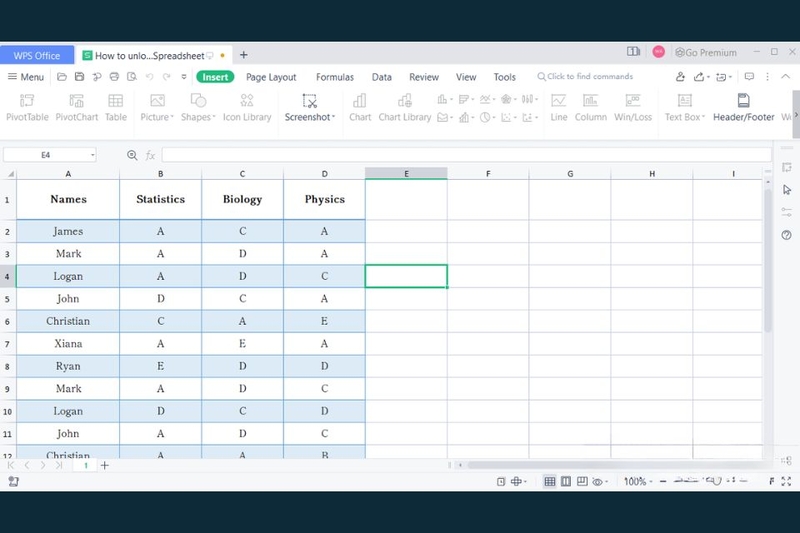Insert a Win/Loss sparkline
Viewport: 800px width, 533px height.
(x=633, y=108)
